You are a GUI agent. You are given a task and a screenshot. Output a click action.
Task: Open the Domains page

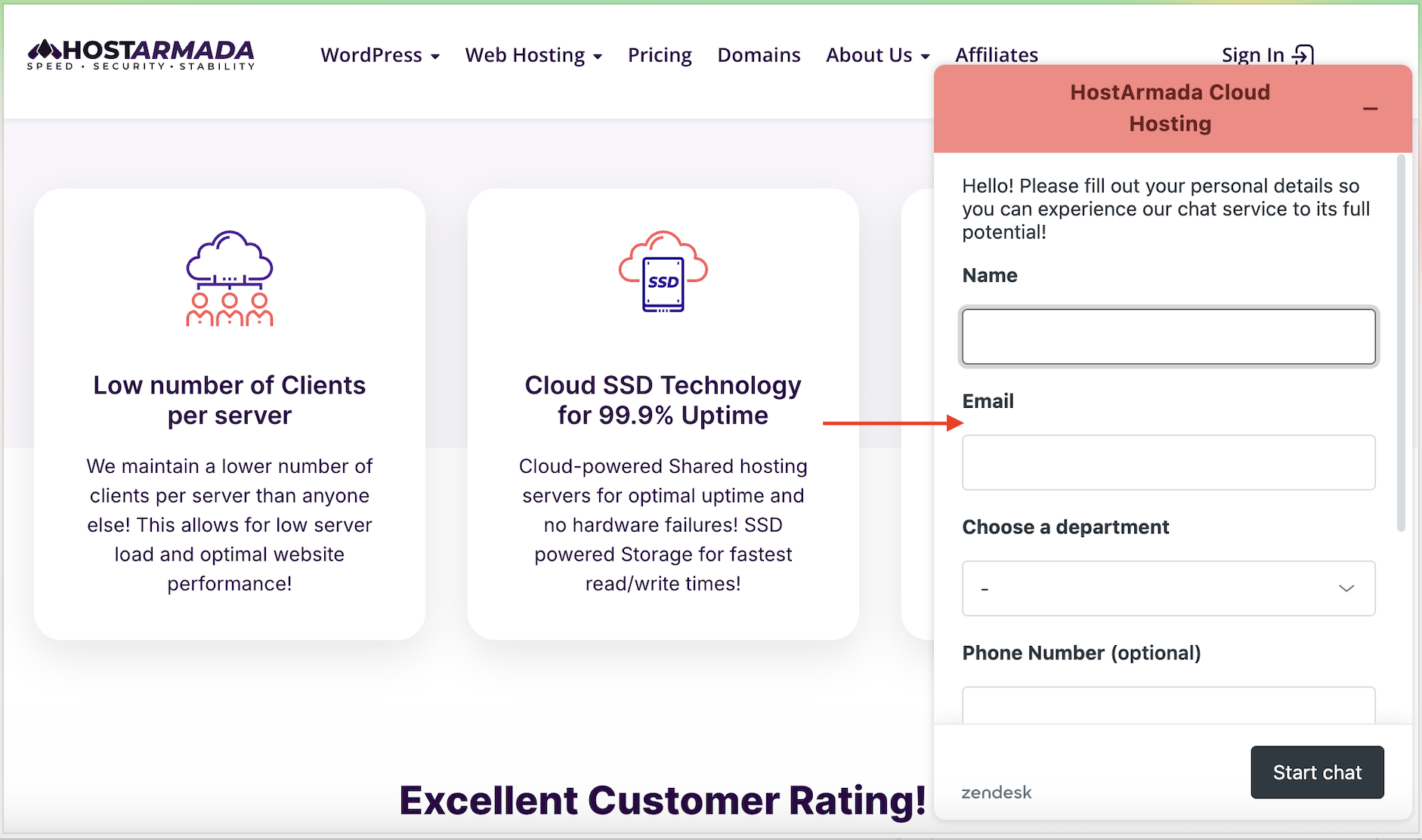tap(759, 55)
